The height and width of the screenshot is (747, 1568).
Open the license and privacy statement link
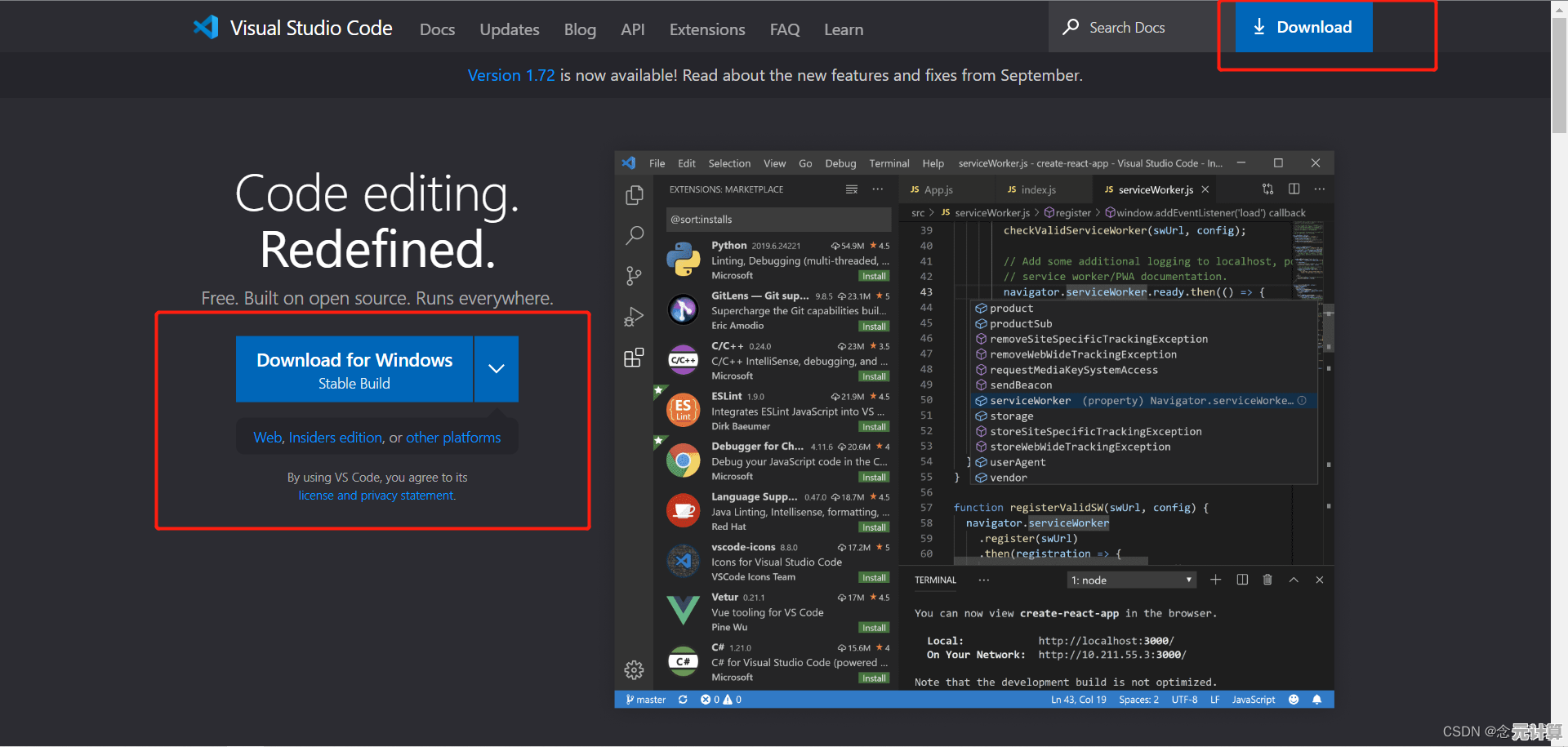coord(376,496)
